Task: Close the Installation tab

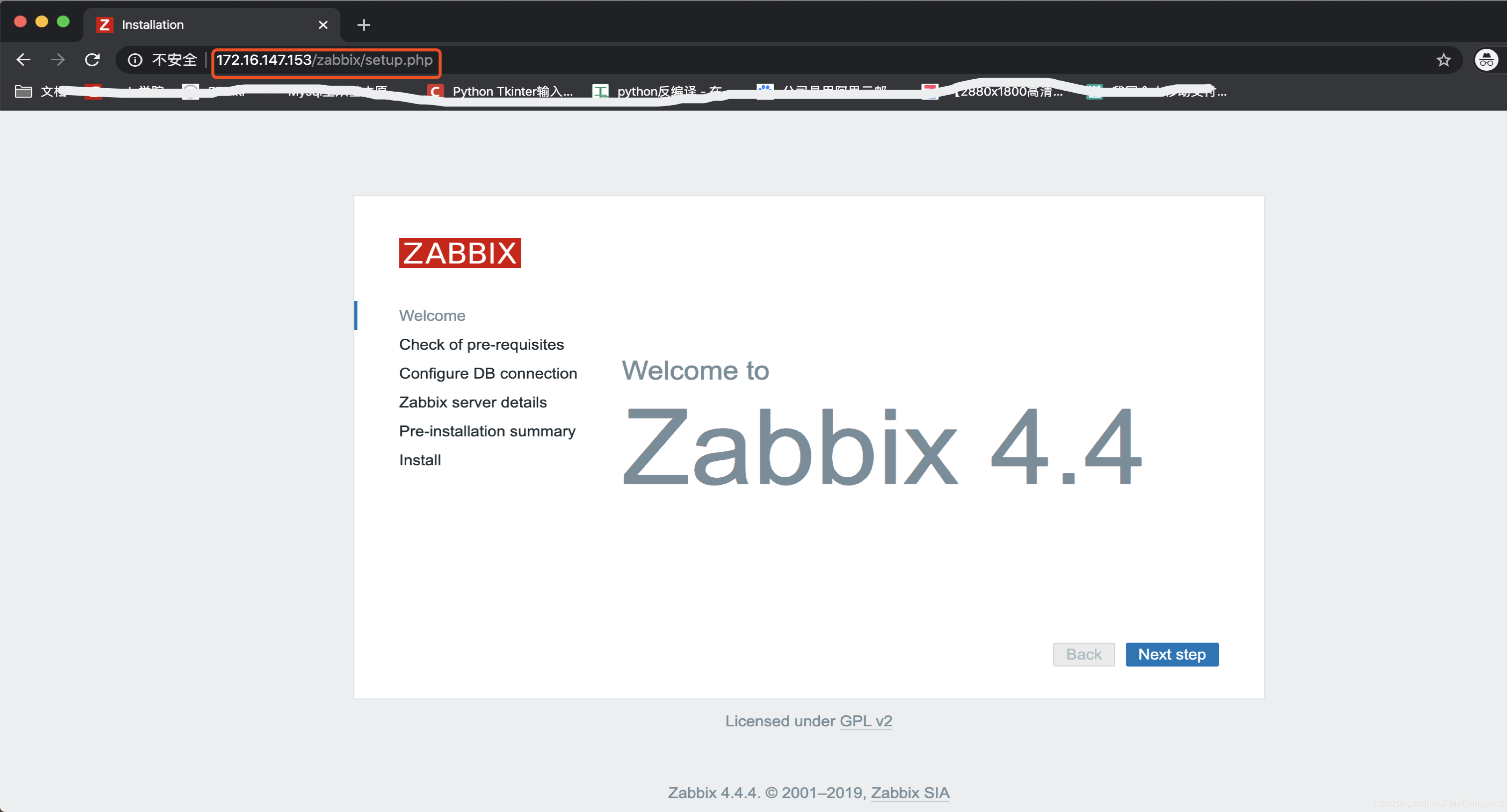Action: click(x=323, y=24)
